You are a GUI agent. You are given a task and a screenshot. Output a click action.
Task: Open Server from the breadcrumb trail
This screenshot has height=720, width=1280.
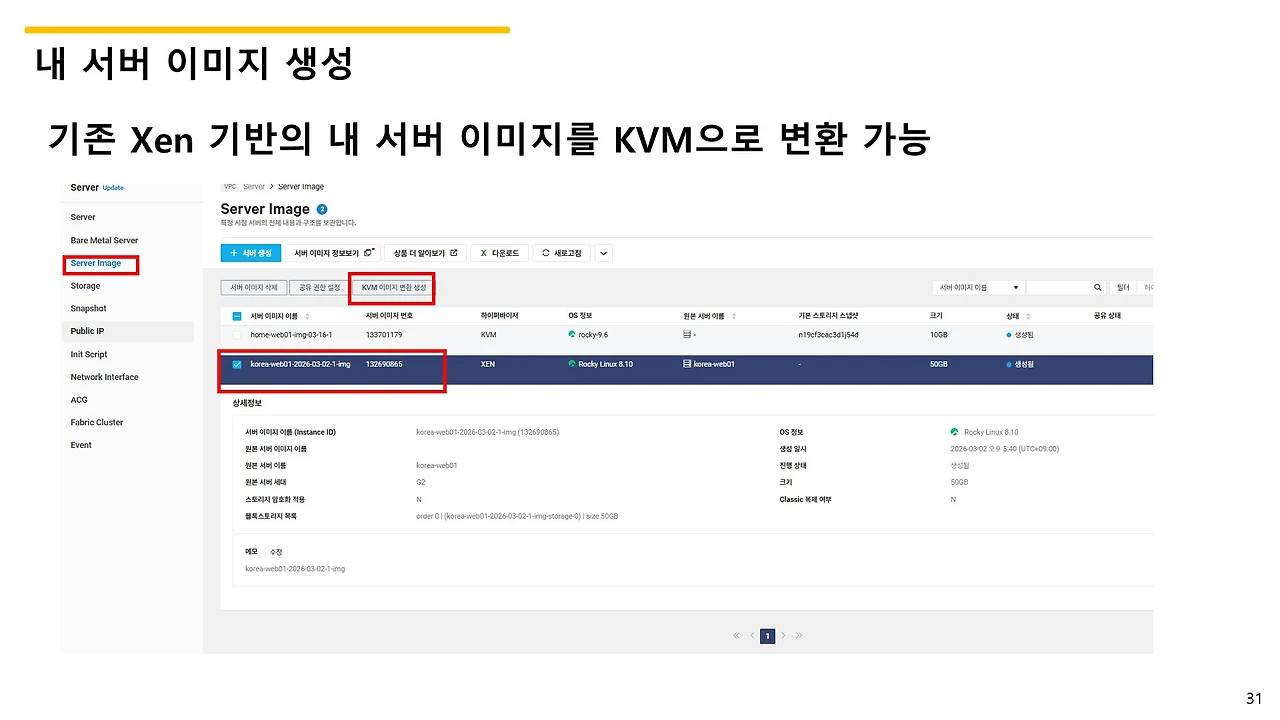253,186
